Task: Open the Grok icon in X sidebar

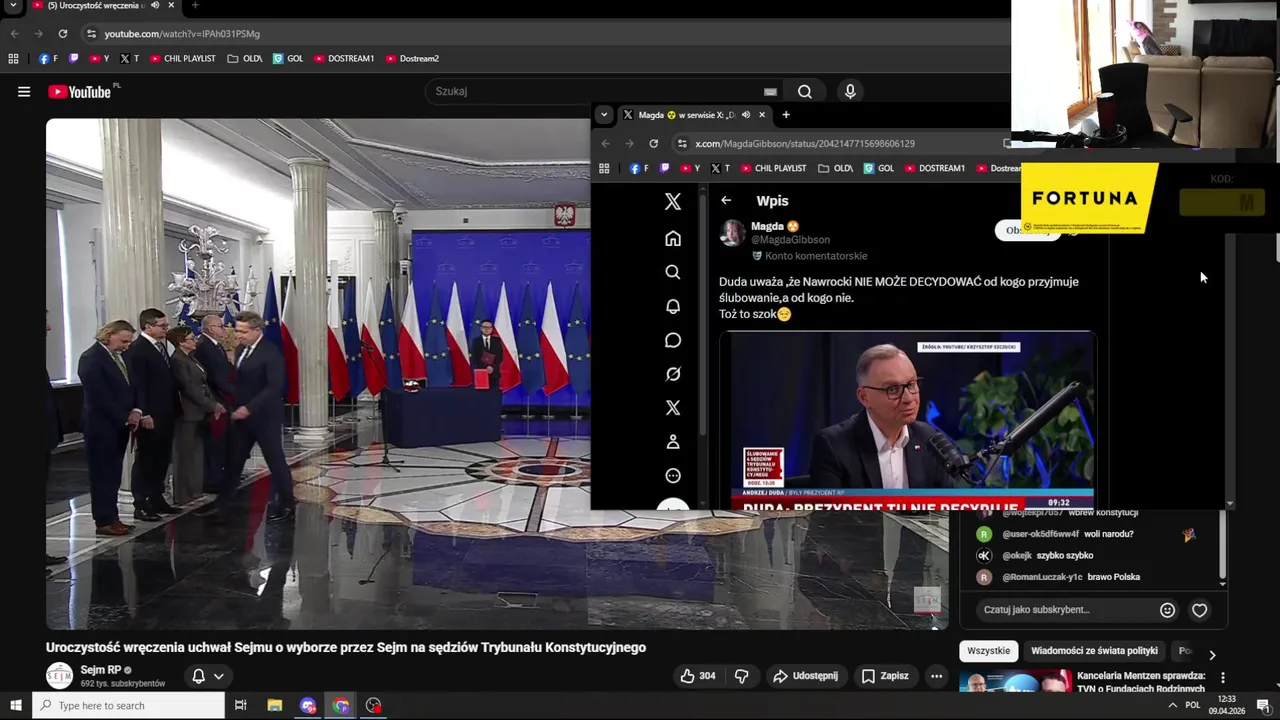Action: coord(673,374)
